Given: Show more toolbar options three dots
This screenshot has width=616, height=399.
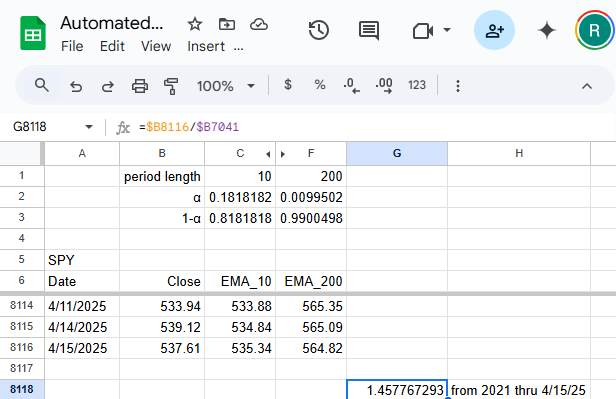Looking at the screenshot, I should [458, 86].
